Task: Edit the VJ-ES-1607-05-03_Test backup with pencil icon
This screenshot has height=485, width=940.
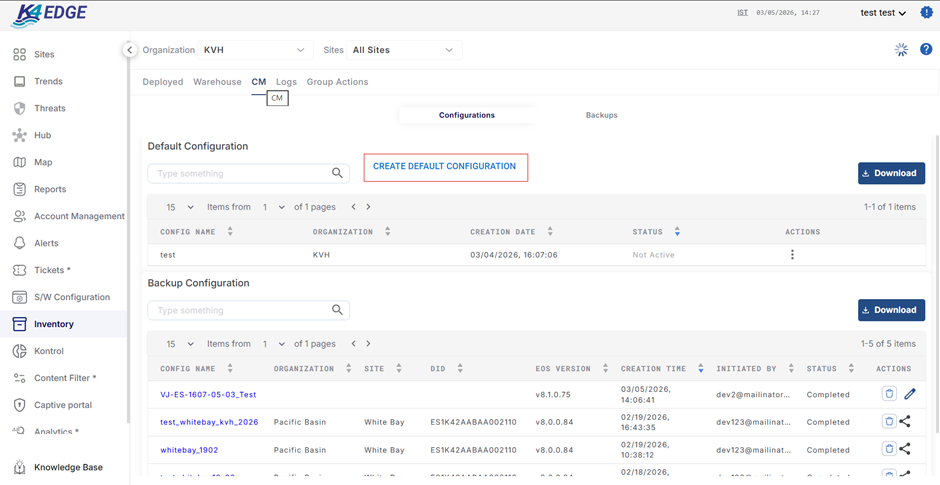Action: (x=909, y=394)
